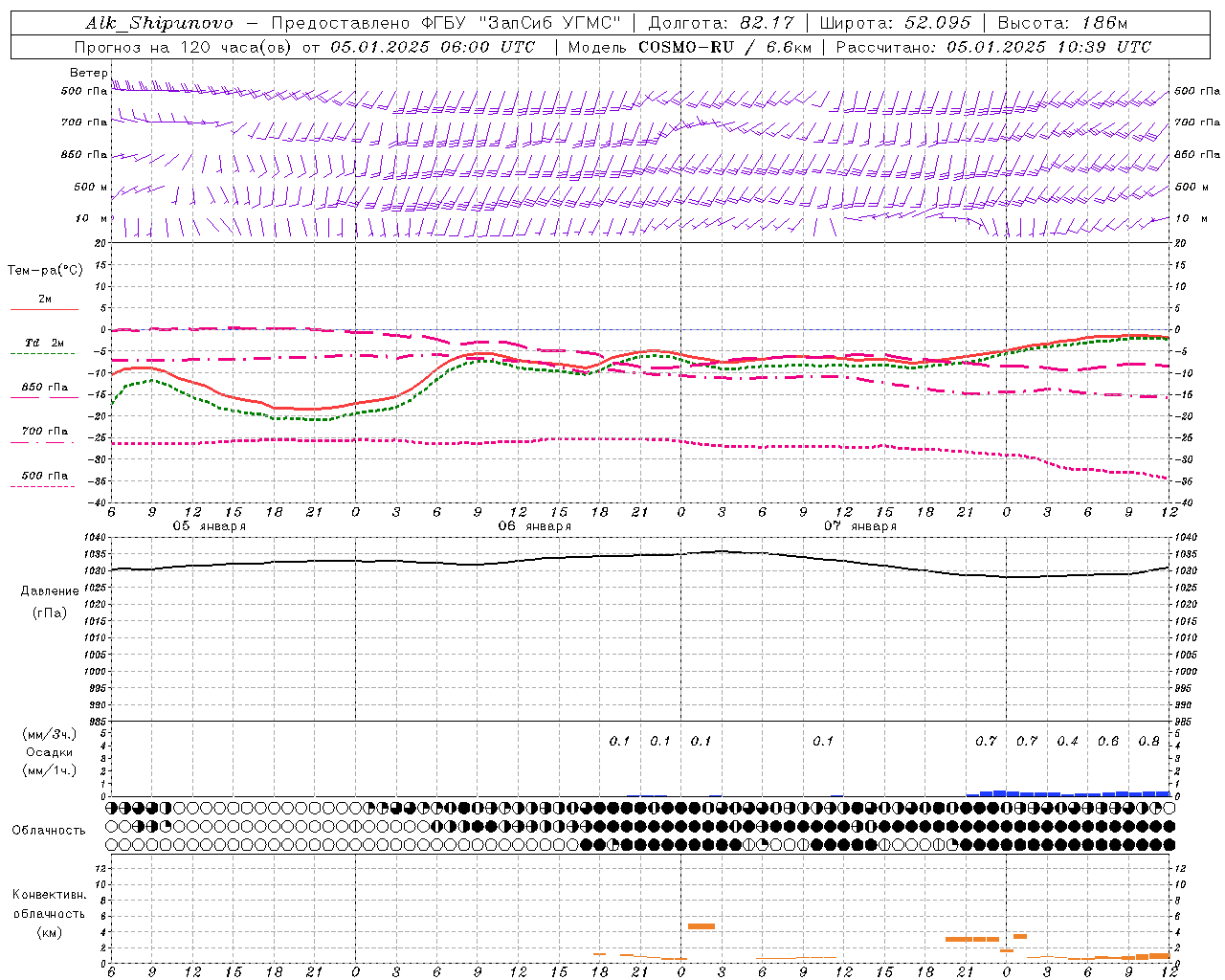Click the (гПа) unit under Давление

point(50,612)
